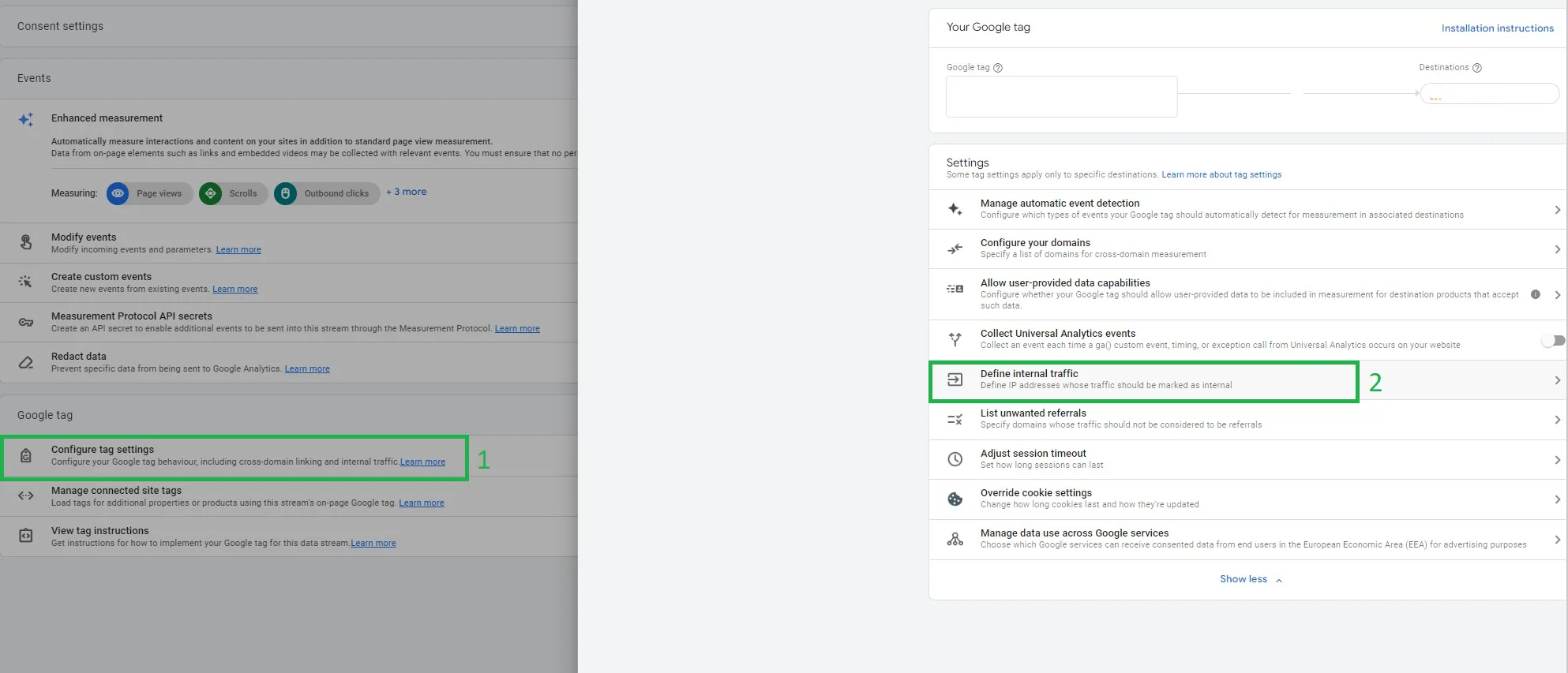Open Learn more under Modify events

(238, 250)
